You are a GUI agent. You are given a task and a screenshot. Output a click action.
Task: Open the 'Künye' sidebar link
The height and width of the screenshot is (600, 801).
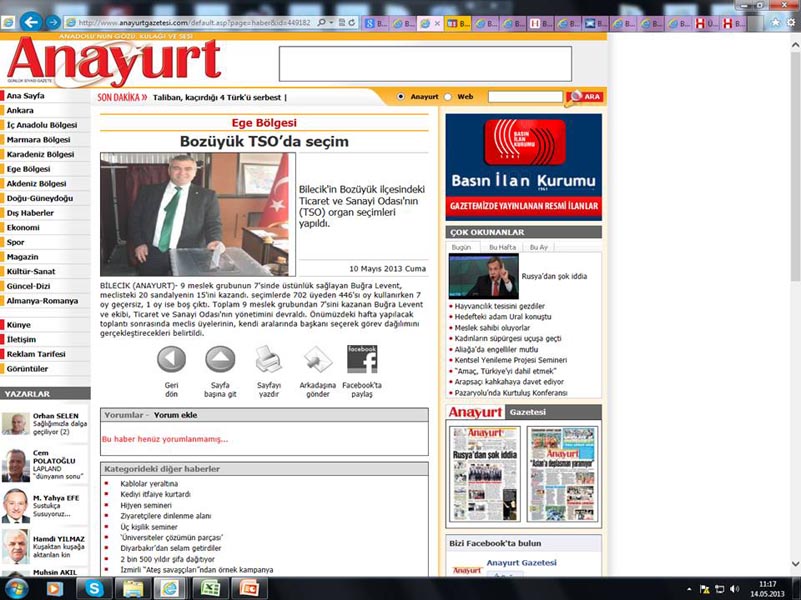18,325
